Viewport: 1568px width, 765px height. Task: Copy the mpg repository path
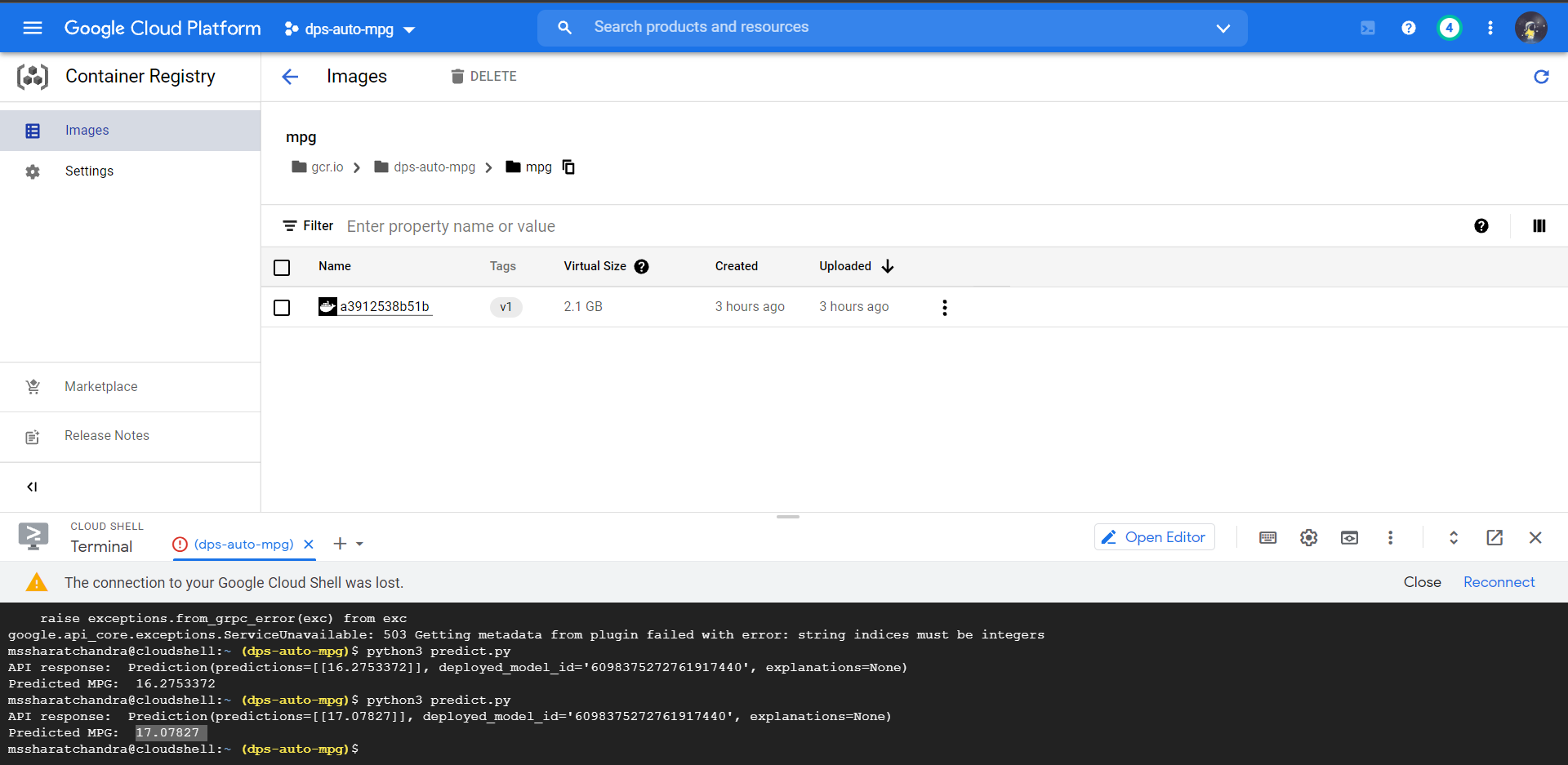tap(568, 167)
